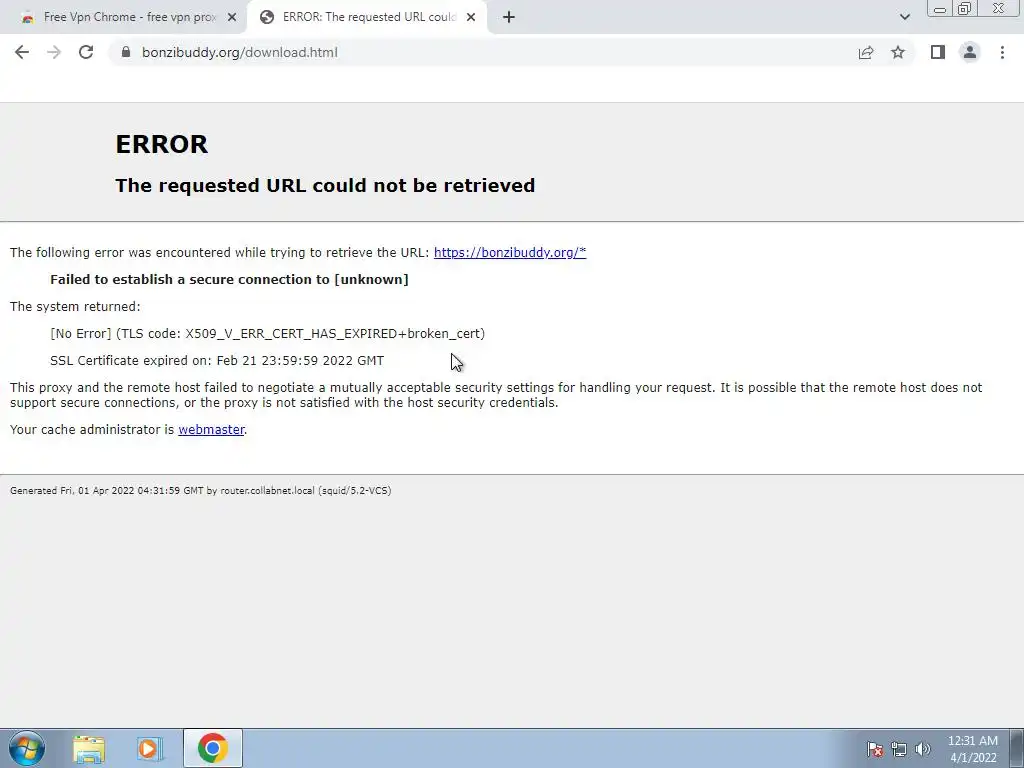Viewport: 1024px width, 768px height.
Task: Click the network tray icon
Action: [899, 749]
